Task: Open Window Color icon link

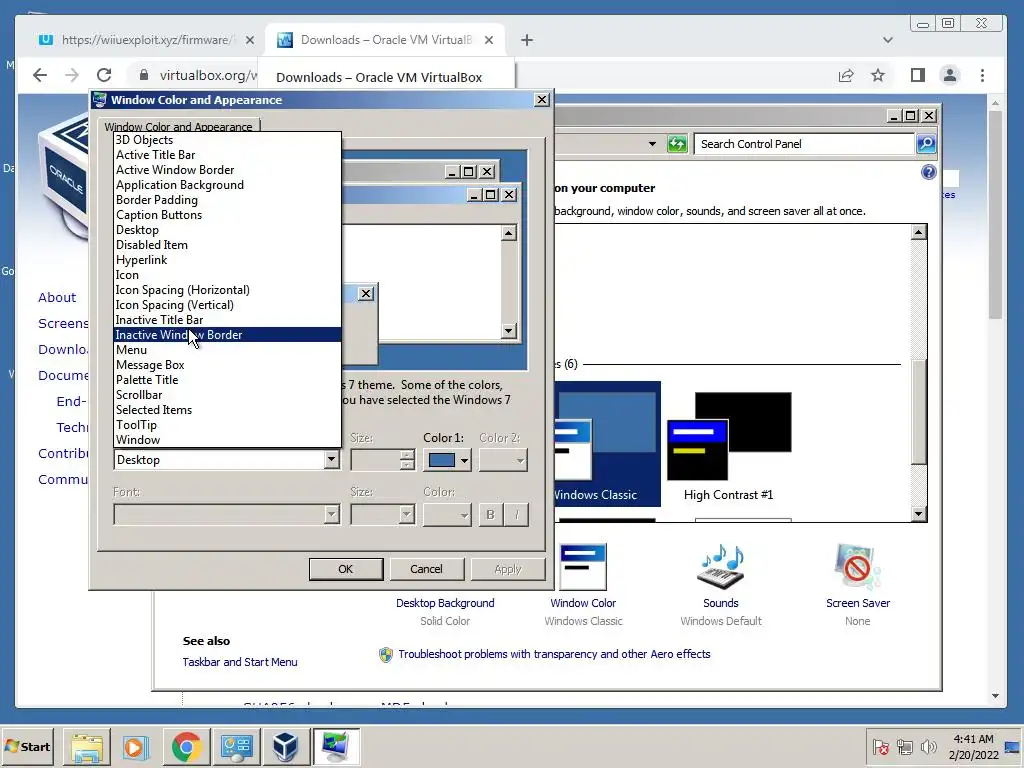Action: click(x=583, y=568)
